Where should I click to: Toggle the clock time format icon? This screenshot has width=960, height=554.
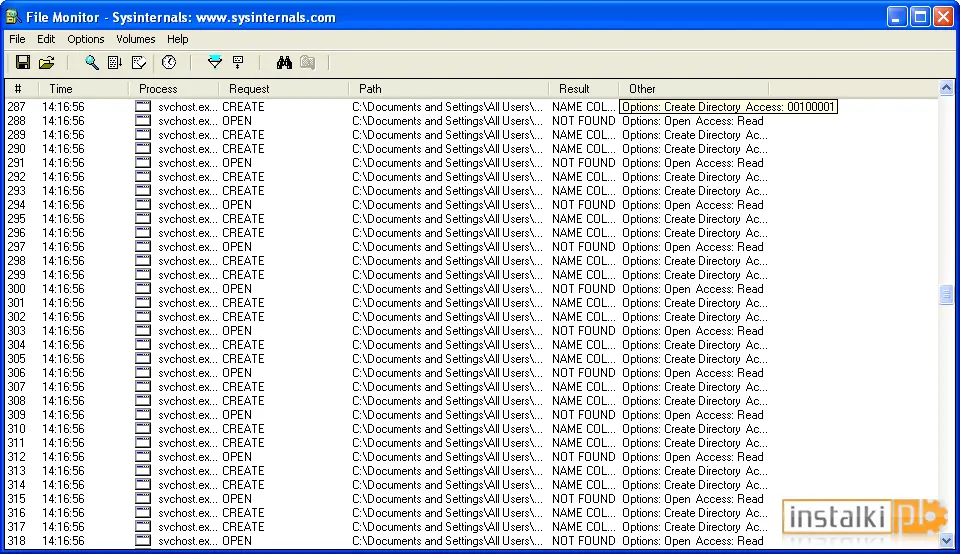coord(169,62)
